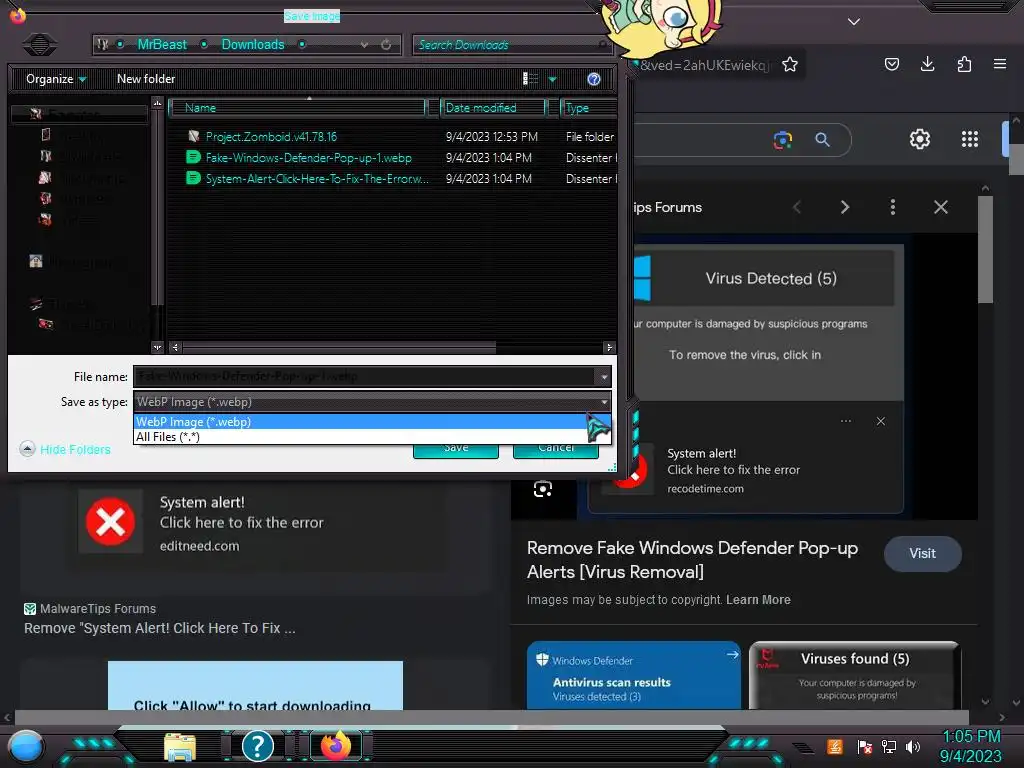Viewport: 1024px width, 768px height.
Task: Click the Save as type combo box
Action: [x=373, y=402]
